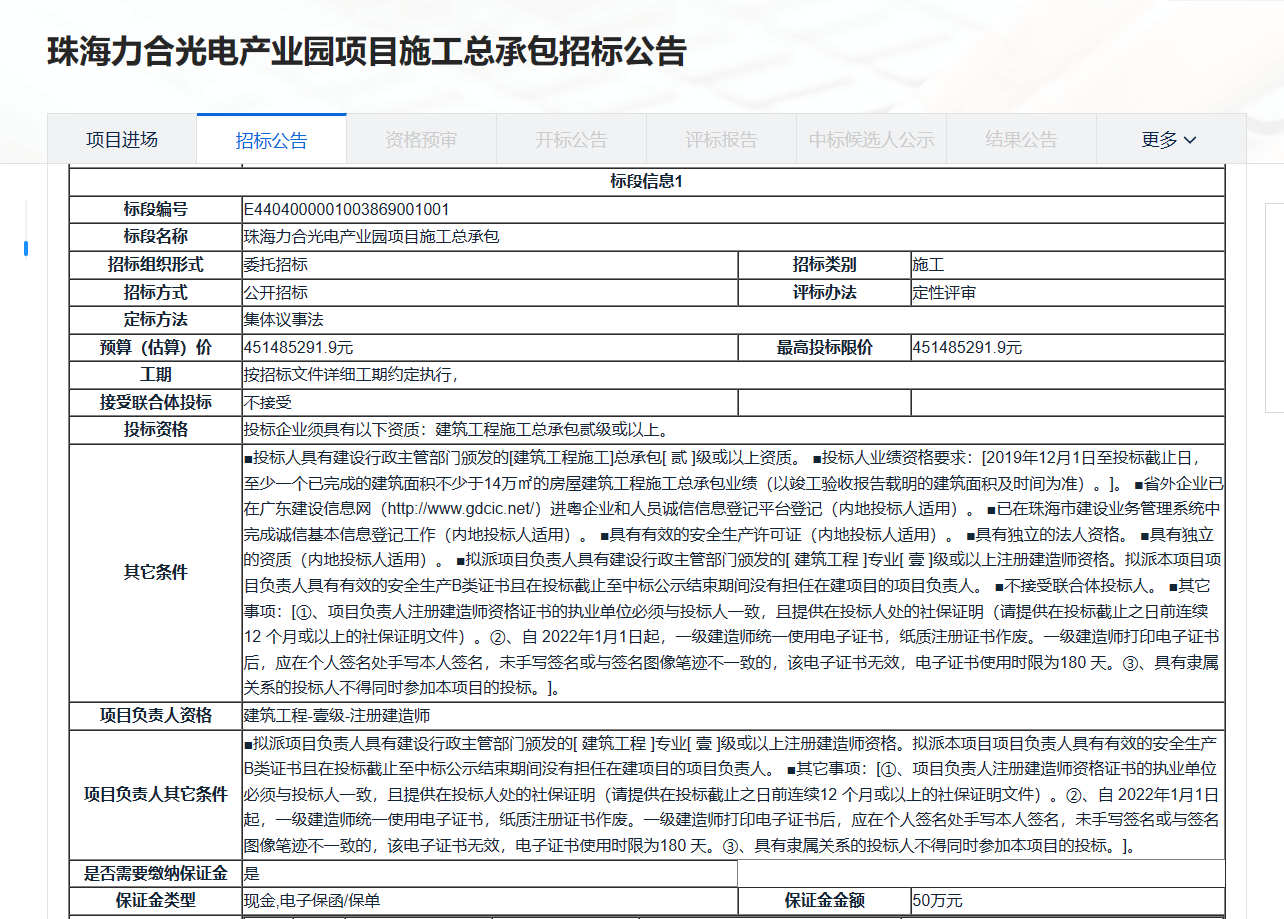Select the 招标公告 tab
This screenshot has width=1284, height=919.
pyautogui.click(x=271, y=140)
